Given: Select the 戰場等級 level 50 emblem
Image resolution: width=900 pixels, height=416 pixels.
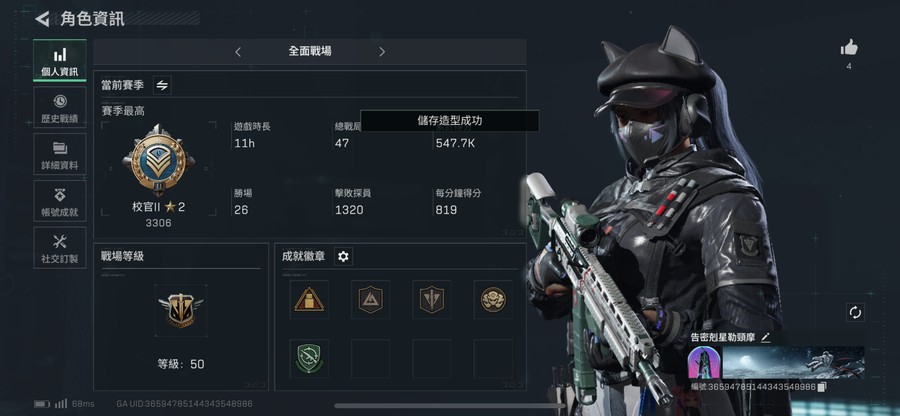Looking at the screenshot, I should coord(181,310).
